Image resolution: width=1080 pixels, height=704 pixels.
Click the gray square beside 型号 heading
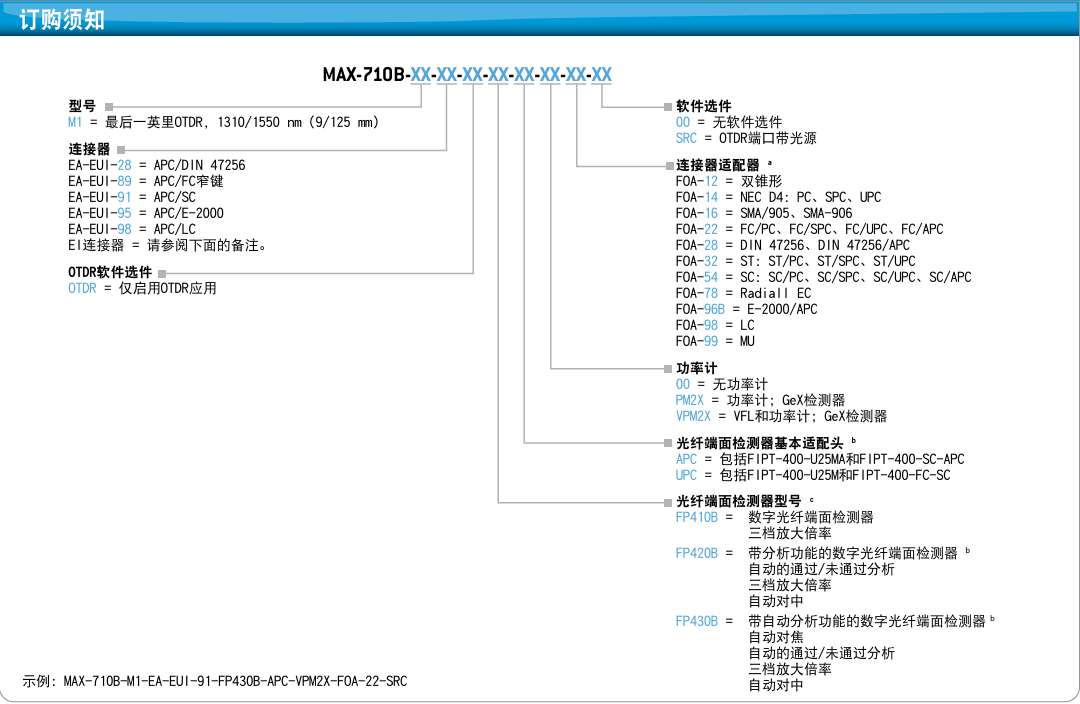click(x=108, y=105)
